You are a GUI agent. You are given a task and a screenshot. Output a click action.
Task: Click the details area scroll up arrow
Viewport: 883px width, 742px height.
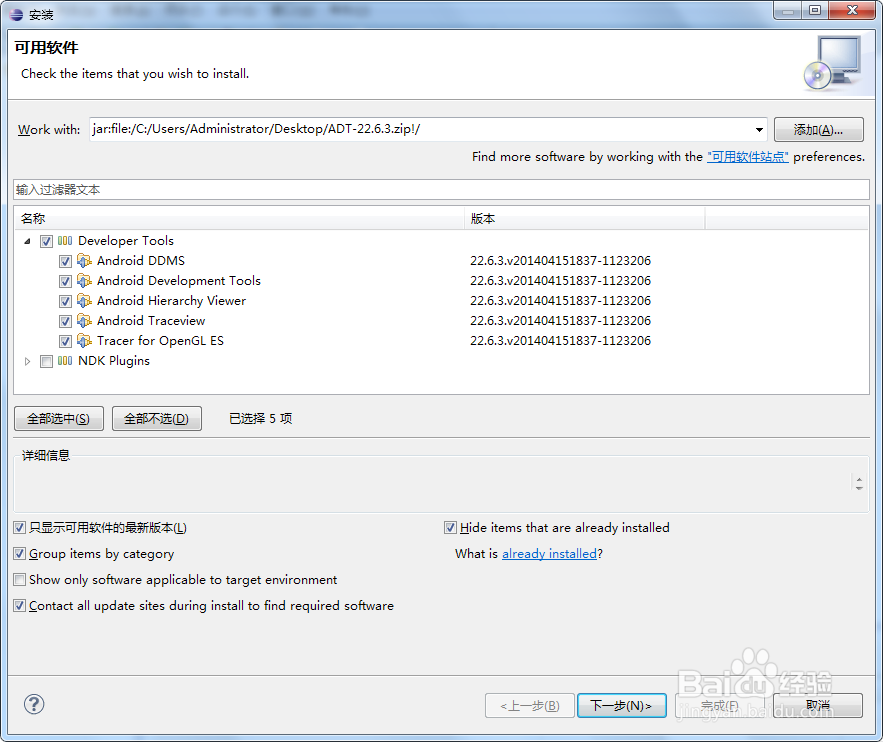pyautogui.click(x=859, y=479)
